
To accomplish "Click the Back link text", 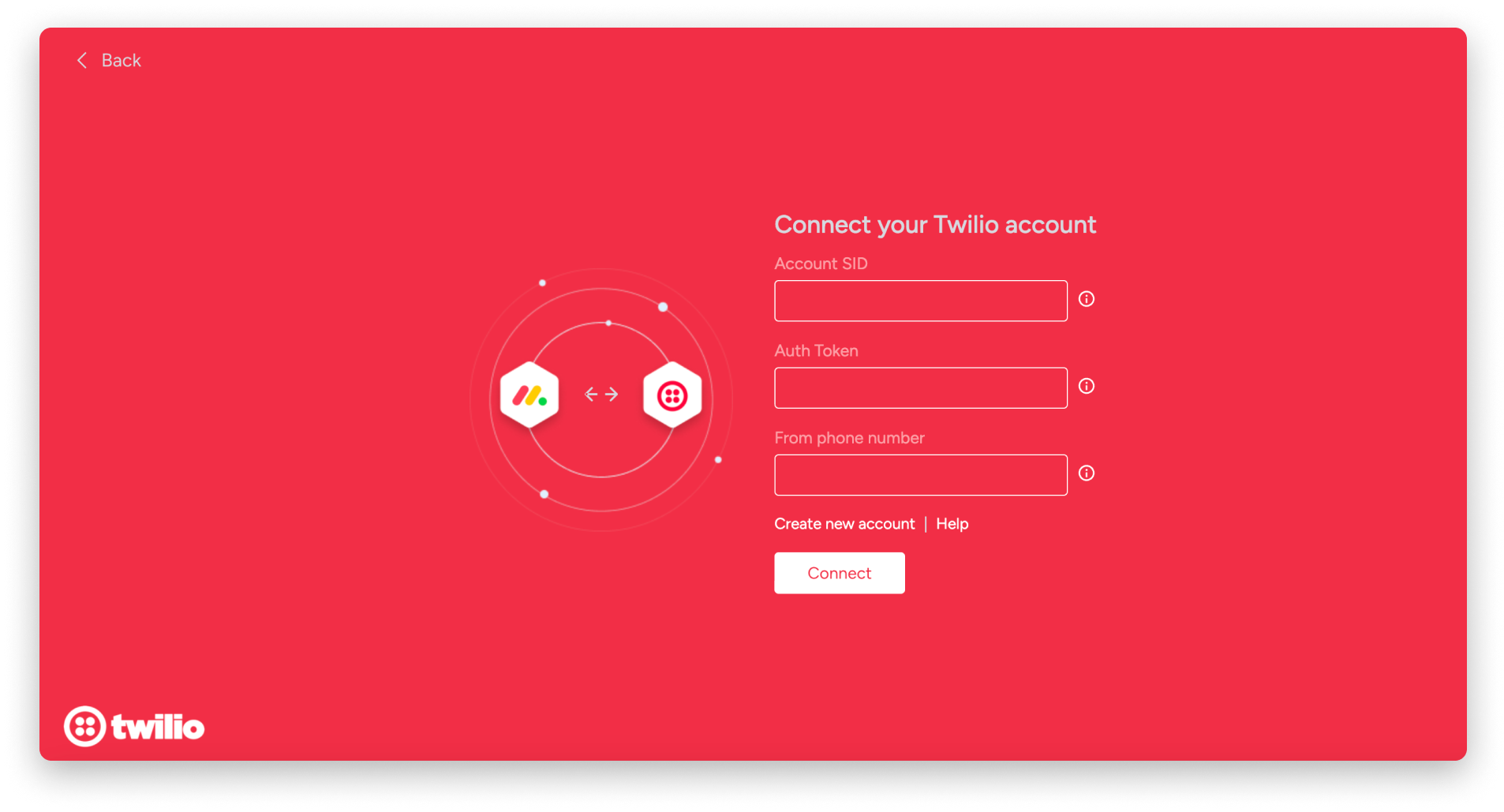I will point(121,61).
